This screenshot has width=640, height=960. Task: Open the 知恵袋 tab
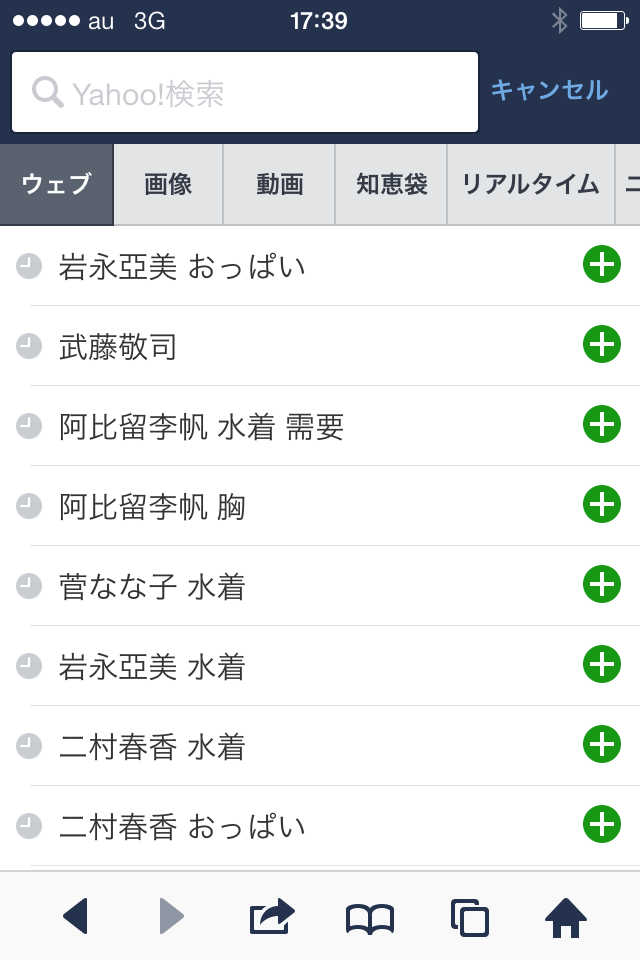[391, 185]
